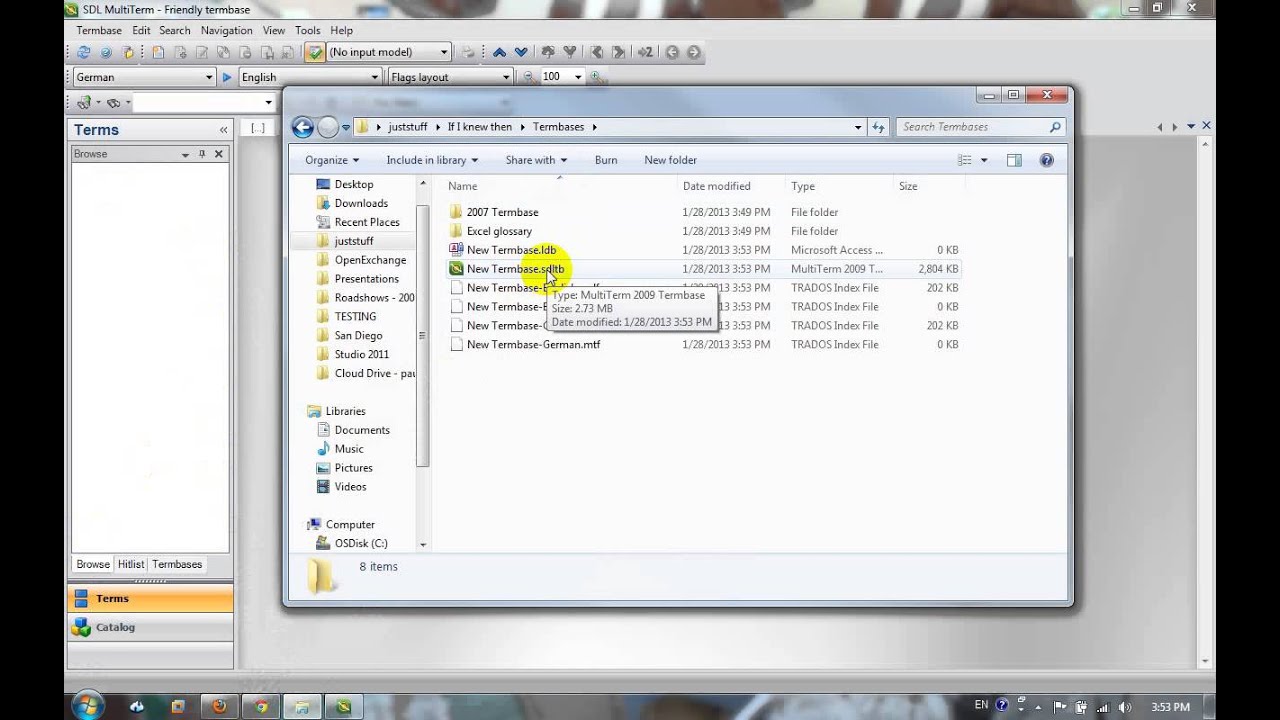The image size is (1280, 720).
Task: Click the '2' arrow toolbar icon
Action: coord(645,52)
